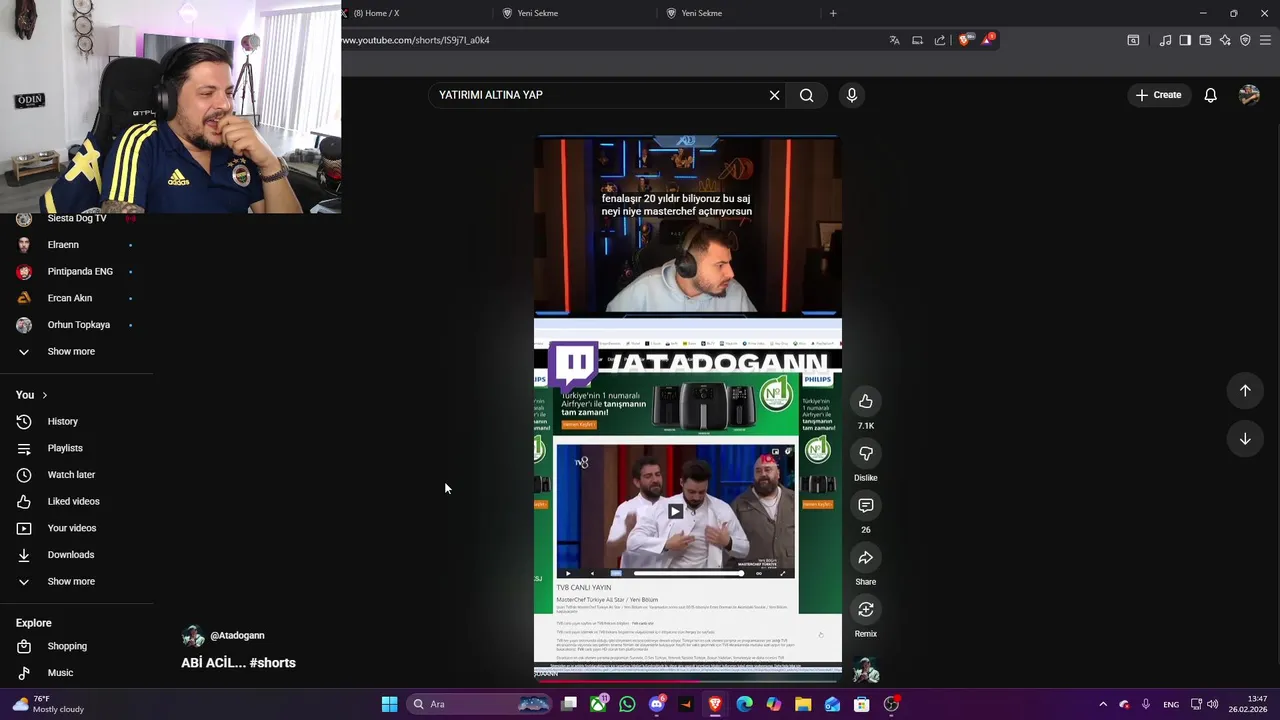Open Music under Explore
Viewport: 1280px width, 720px height.
coord(76,673)
